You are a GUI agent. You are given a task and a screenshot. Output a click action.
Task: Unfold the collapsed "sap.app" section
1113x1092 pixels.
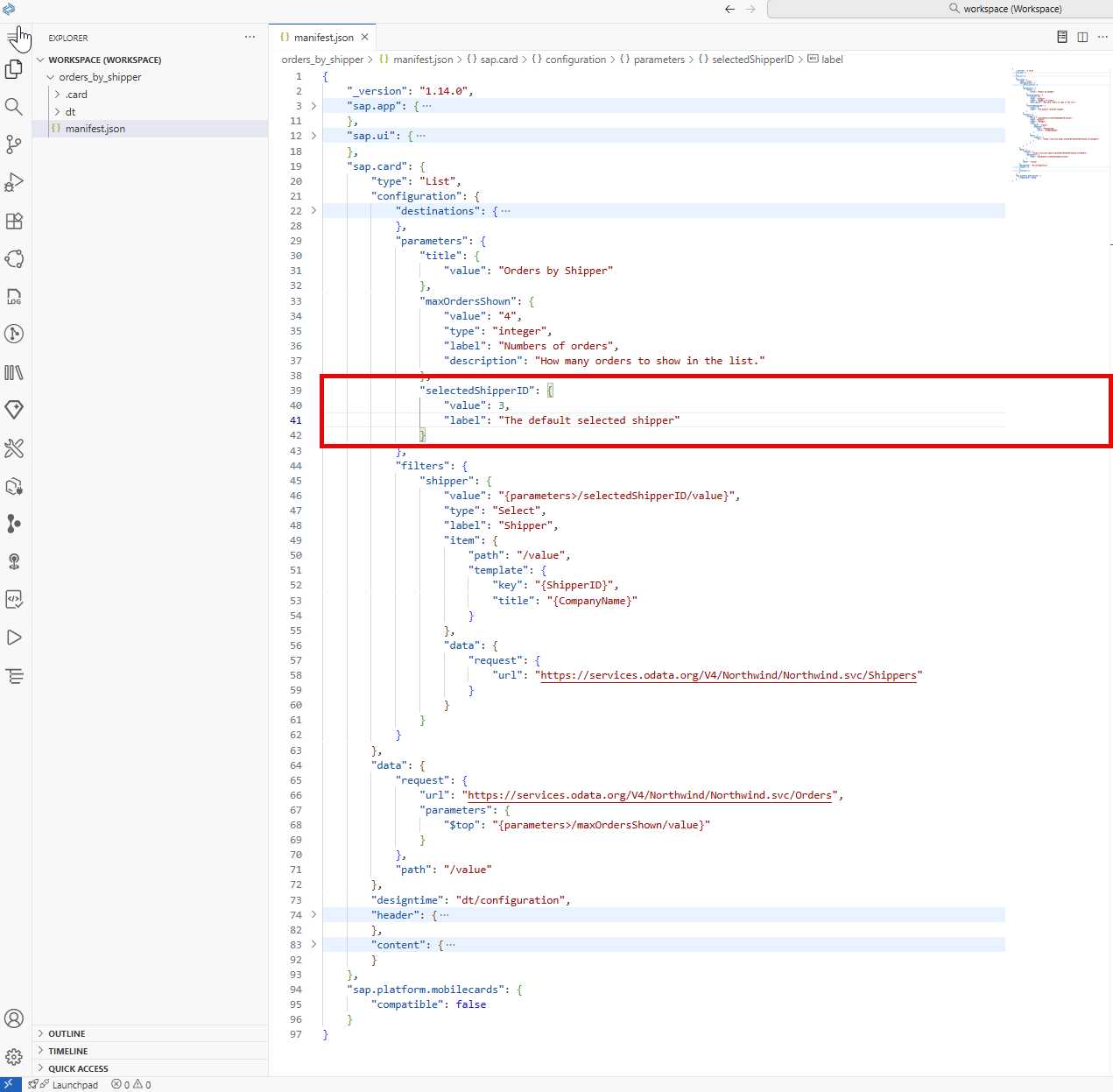[313, 106]
